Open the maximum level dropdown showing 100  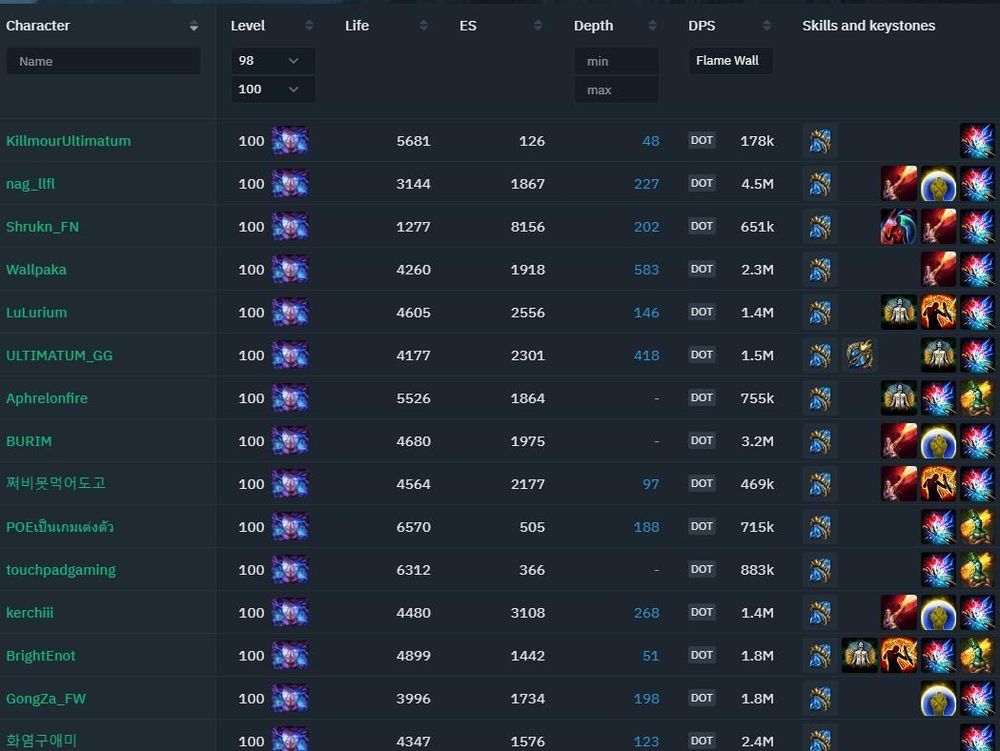click(x=272, y=90)
